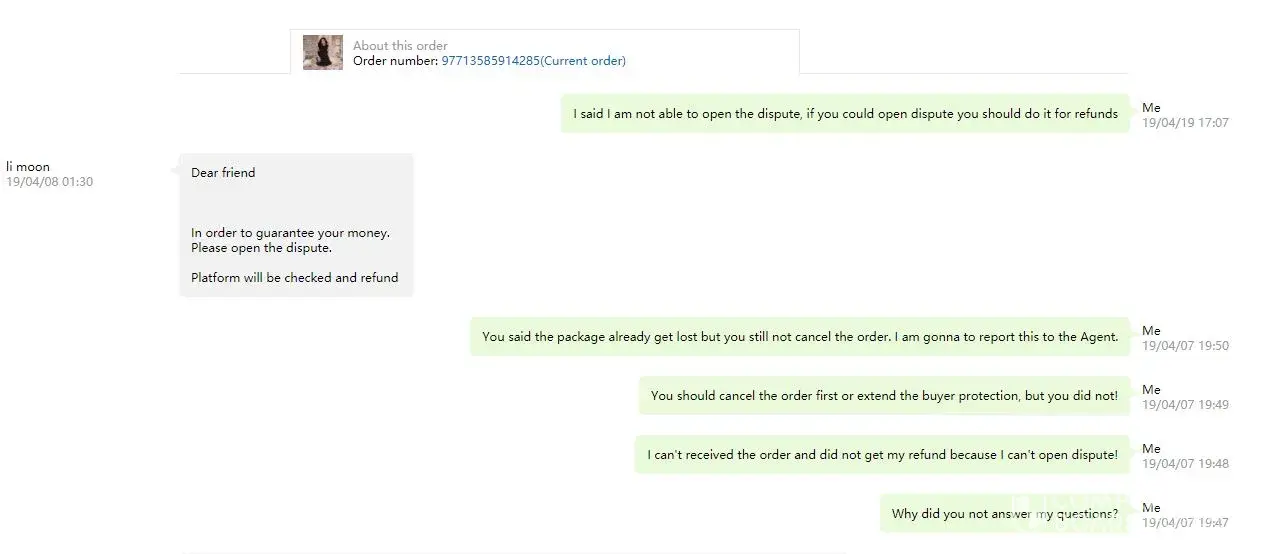Screen dimensions: 1273x554
Task: Click the 'About this order' label
Action: pos(400,45)
